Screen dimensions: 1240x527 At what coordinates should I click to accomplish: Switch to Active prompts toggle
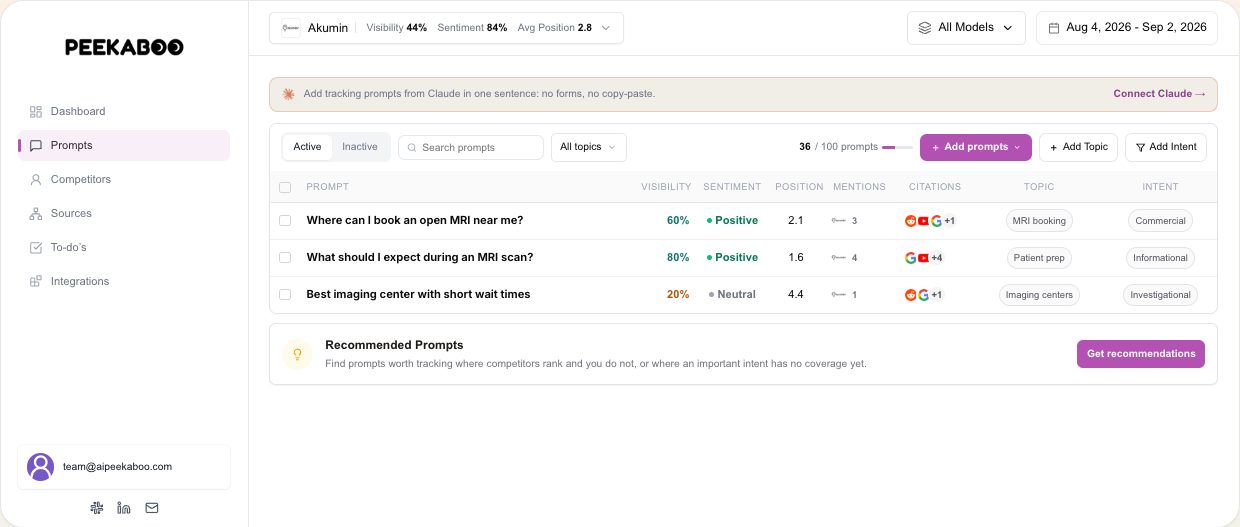pyautogui.click(x=307, y=147)
